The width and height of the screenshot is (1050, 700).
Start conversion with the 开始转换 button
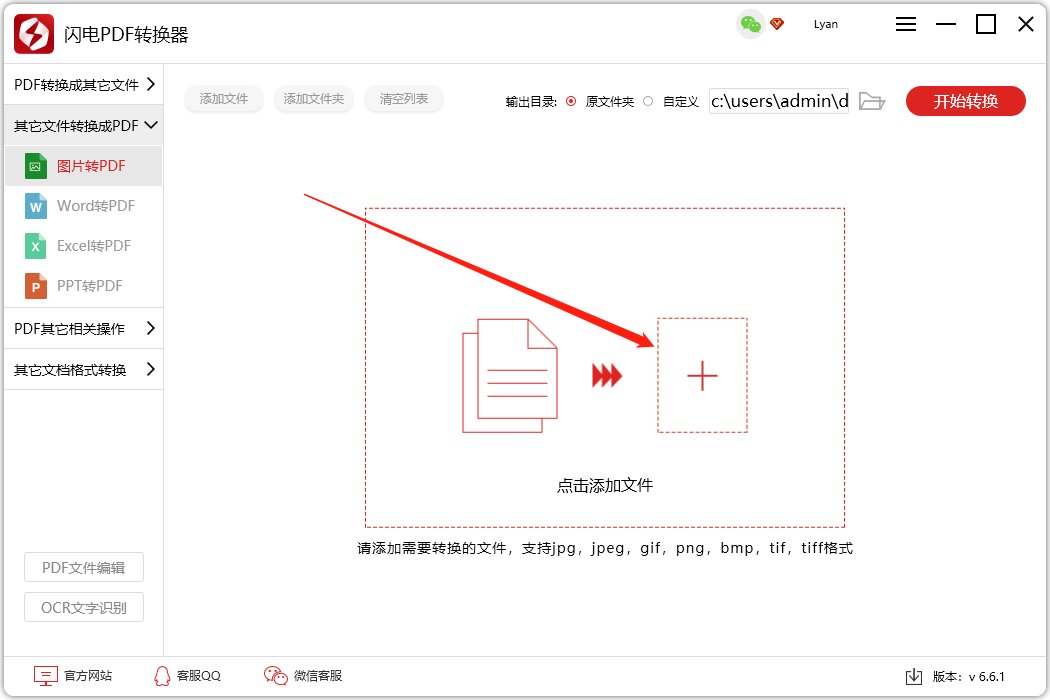(965, 101)
